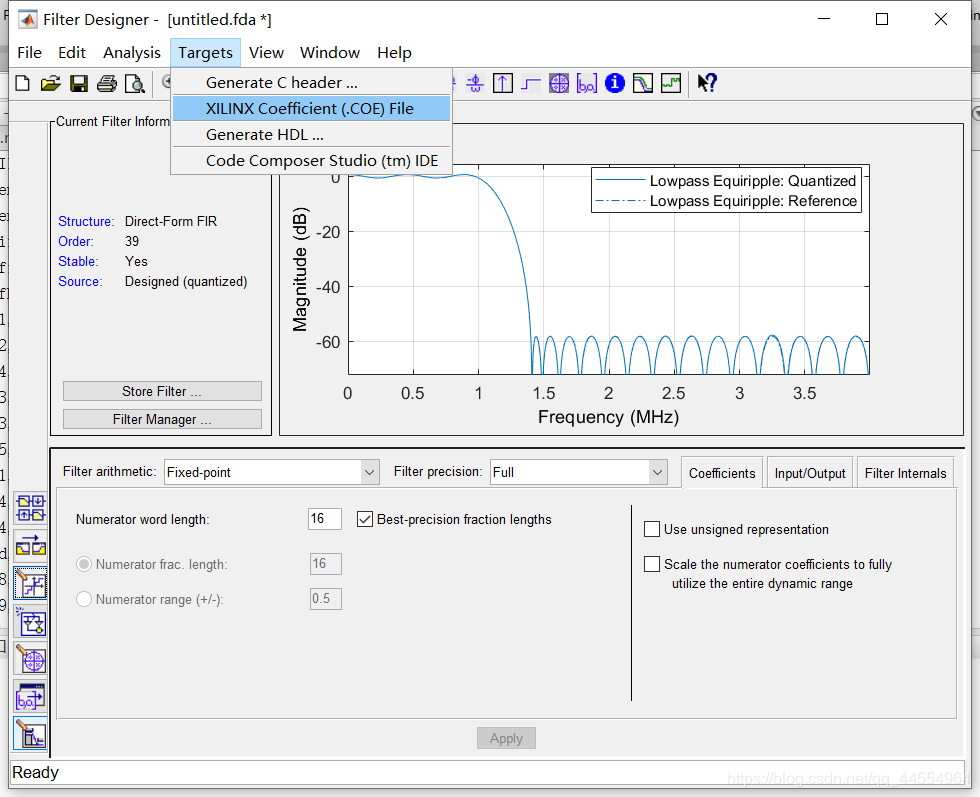Open the Transform filter sidebar panel

pyautogui.click(x=31, y=546)
